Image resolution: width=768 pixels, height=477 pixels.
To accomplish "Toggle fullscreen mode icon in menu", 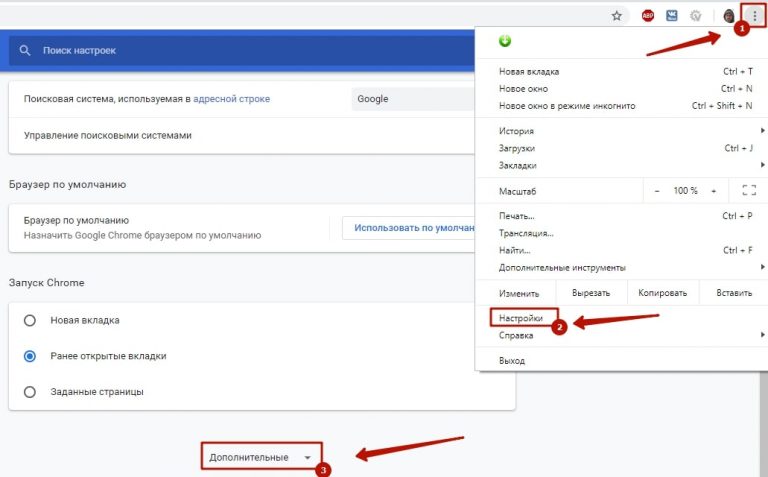I will click(x=749, y=190).
